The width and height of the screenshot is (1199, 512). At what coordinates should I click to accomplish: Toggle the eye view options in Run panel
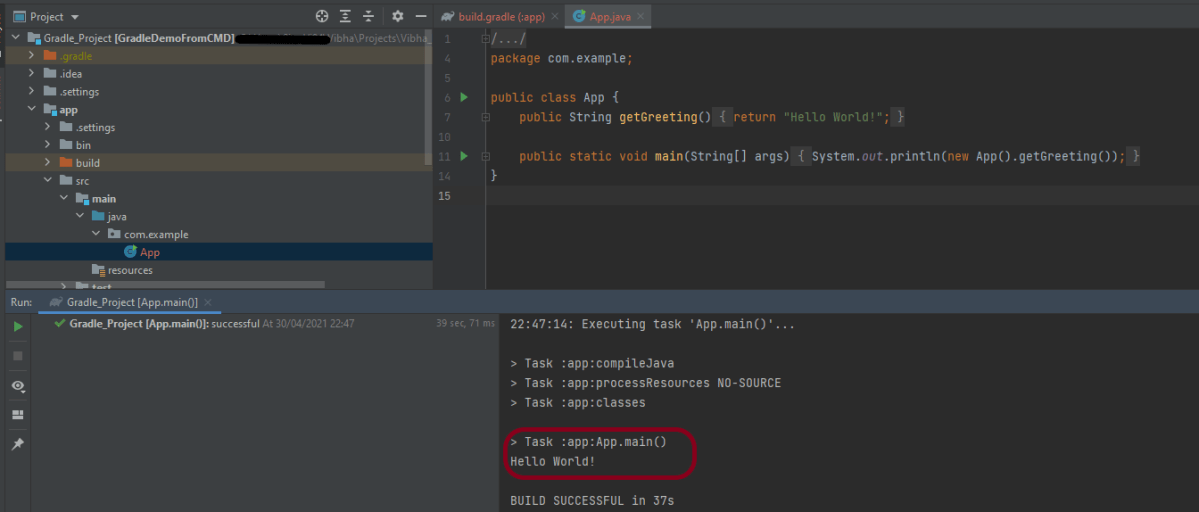[x=18, y=386]
